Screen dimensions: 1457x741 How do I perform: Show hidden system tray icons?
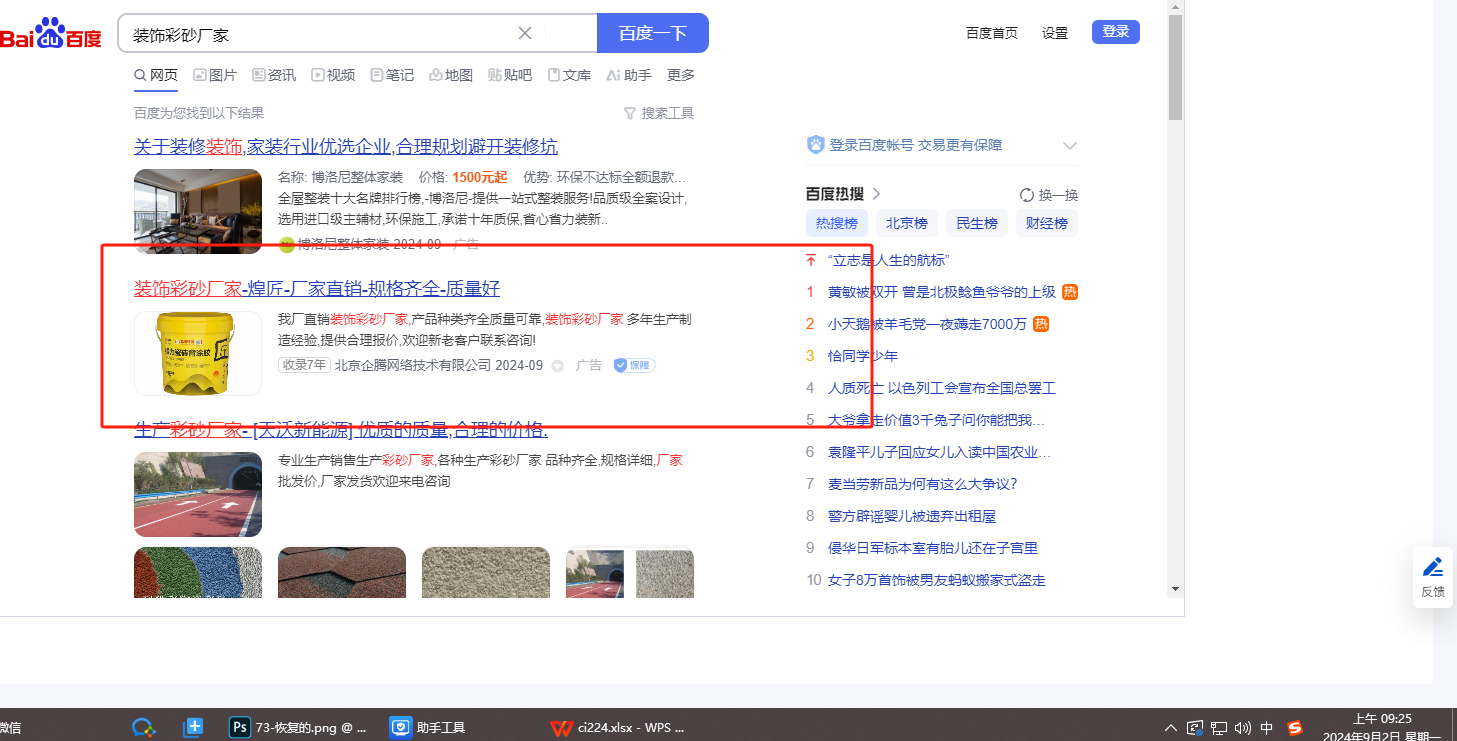click(x=1171, y=727)
